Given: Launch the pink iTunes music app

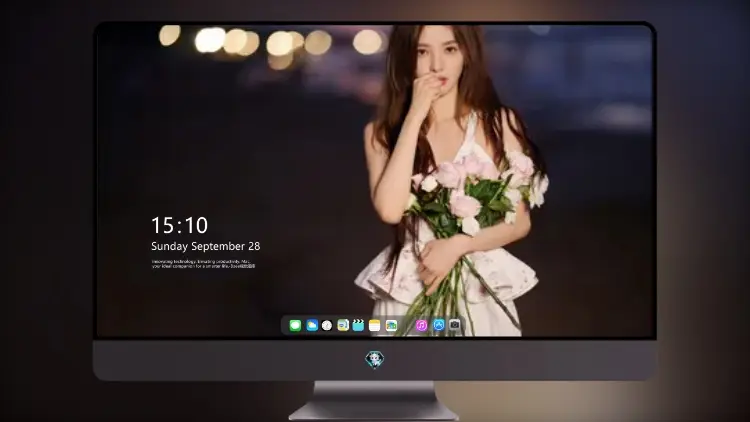Looking at the screenshot, I should pos(421,326).
